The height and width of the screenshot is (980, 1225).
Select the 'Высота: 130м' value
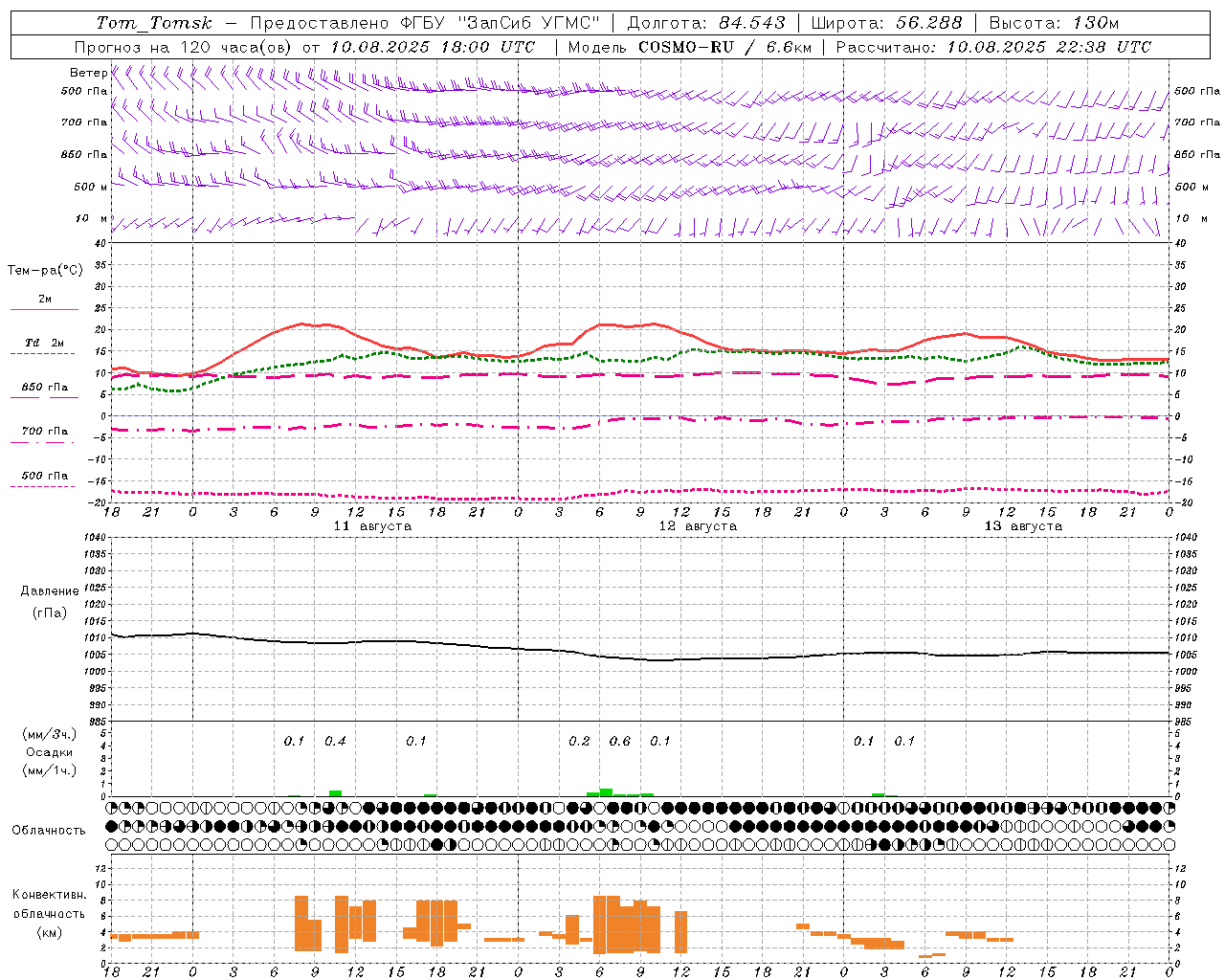tap(1054, 23)
